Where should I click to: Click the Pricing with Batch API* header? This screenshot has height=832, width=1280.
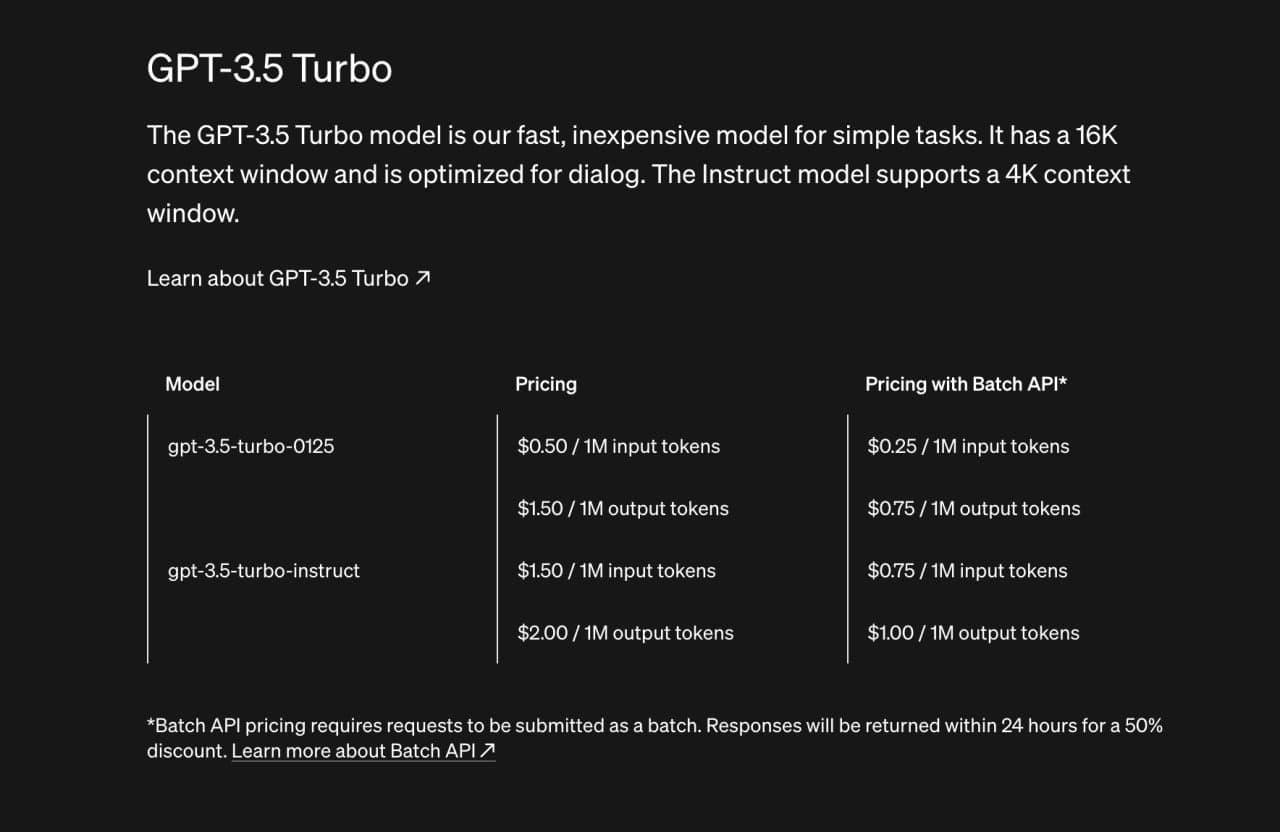pos(966,384)
